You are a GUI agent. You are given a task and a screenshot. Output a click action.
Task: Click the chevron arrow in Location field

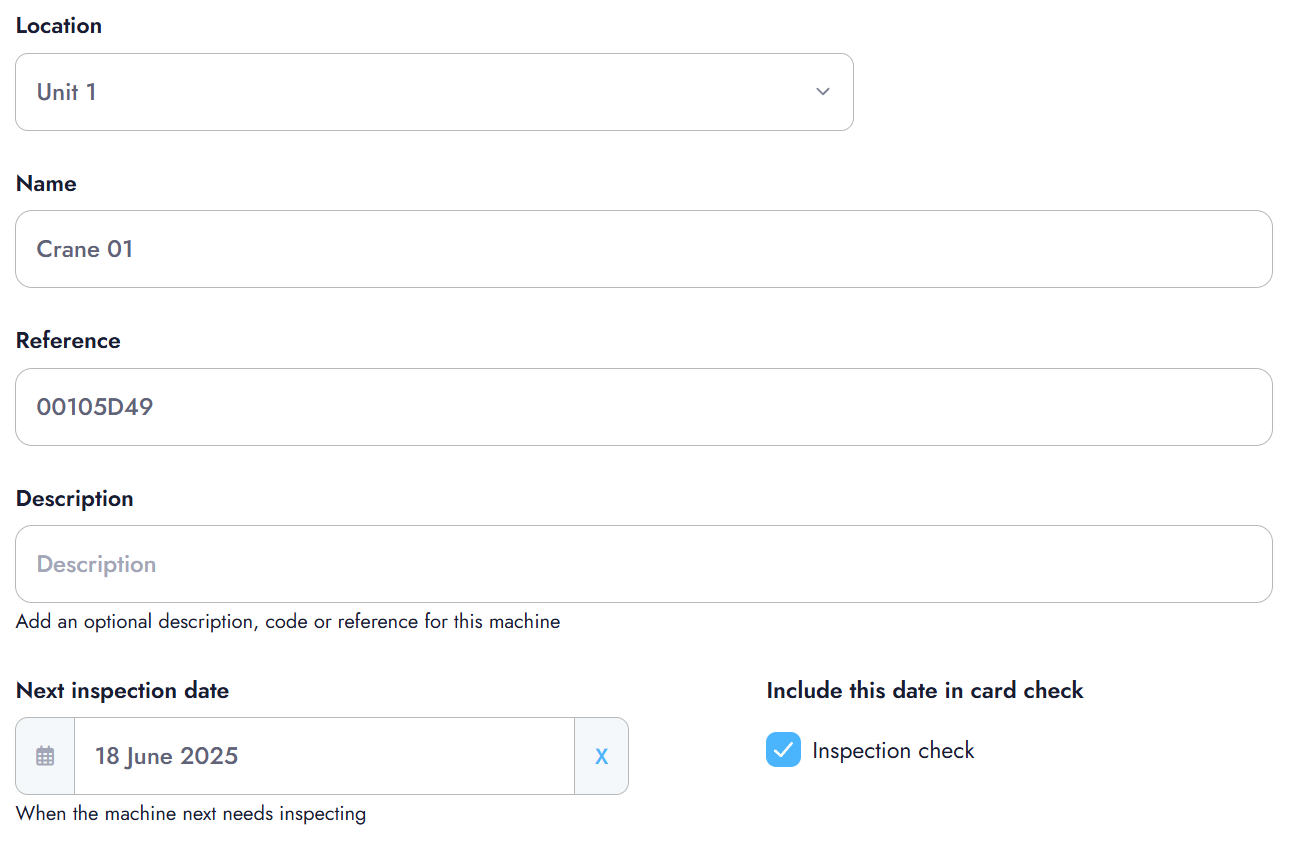(x=823, y=92)
